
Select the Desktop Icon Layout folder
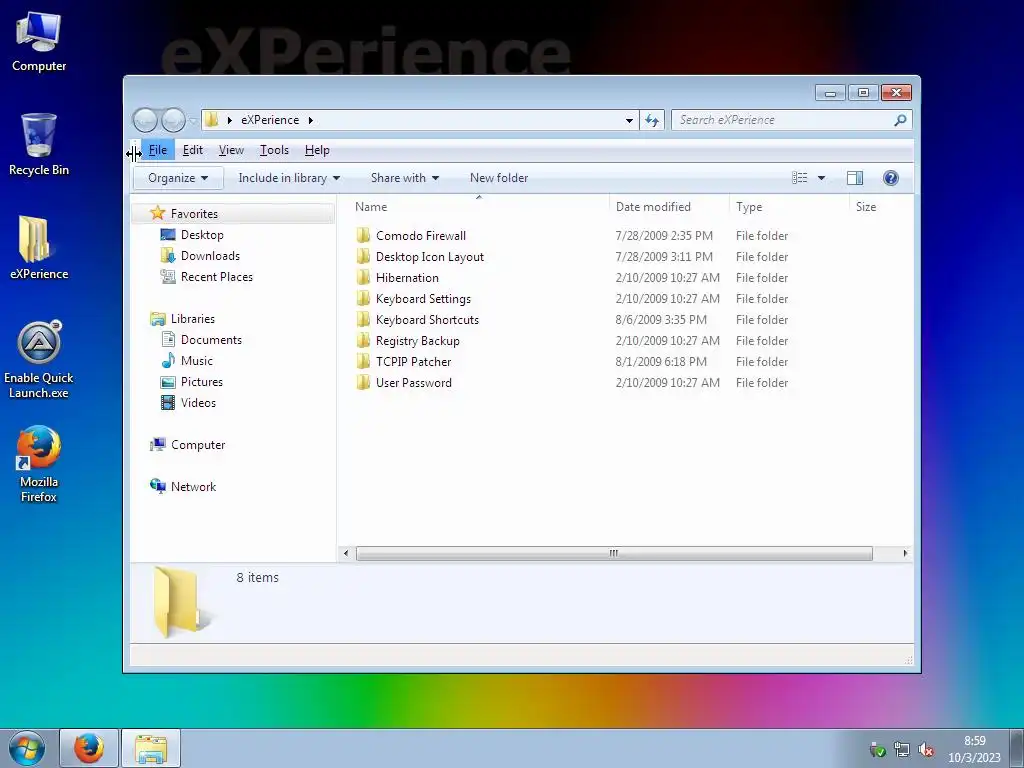pyautogui.click(x=430, y=257)
